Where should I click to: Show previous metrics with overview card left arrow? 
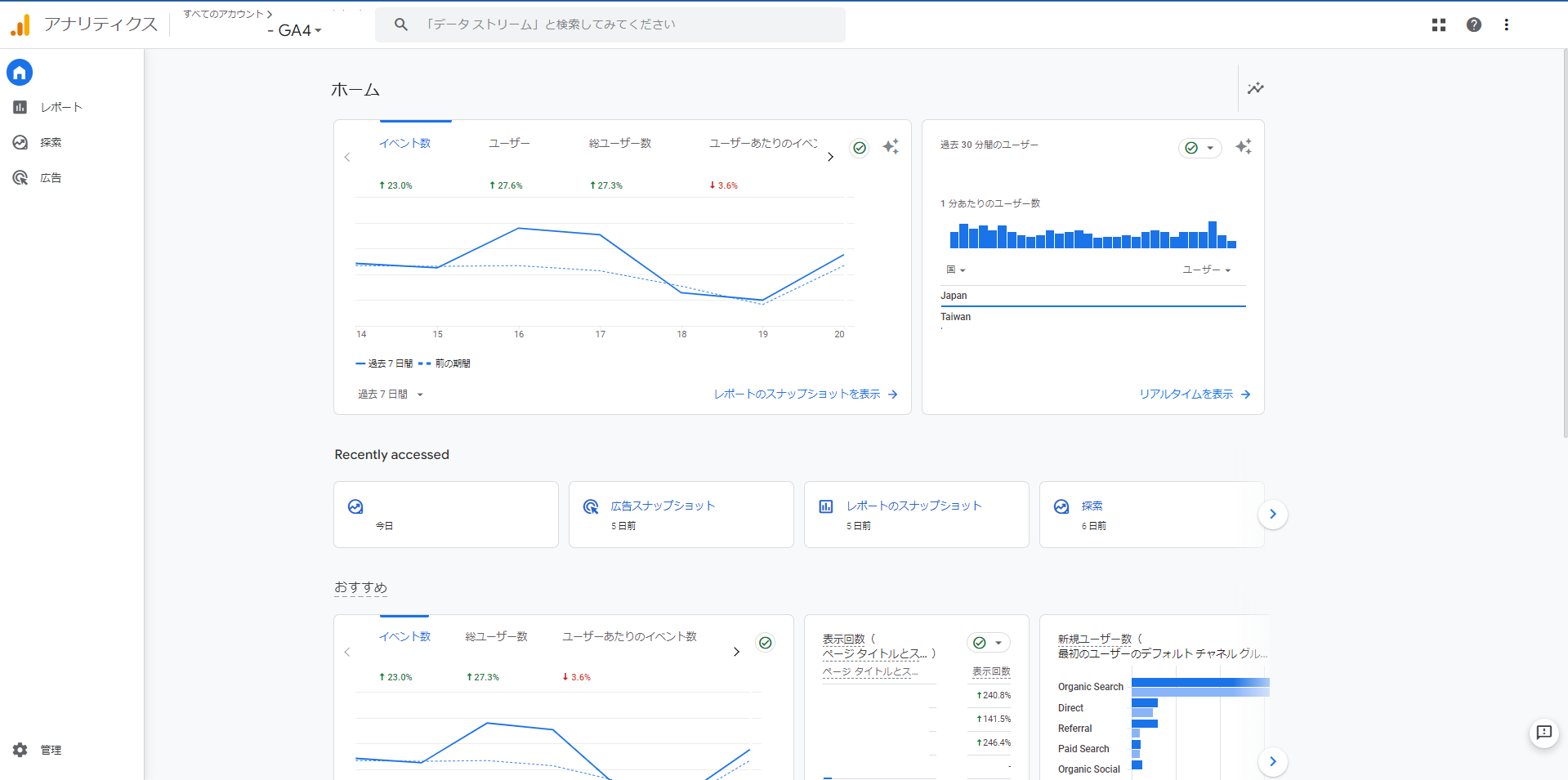[x=347, y=157]
